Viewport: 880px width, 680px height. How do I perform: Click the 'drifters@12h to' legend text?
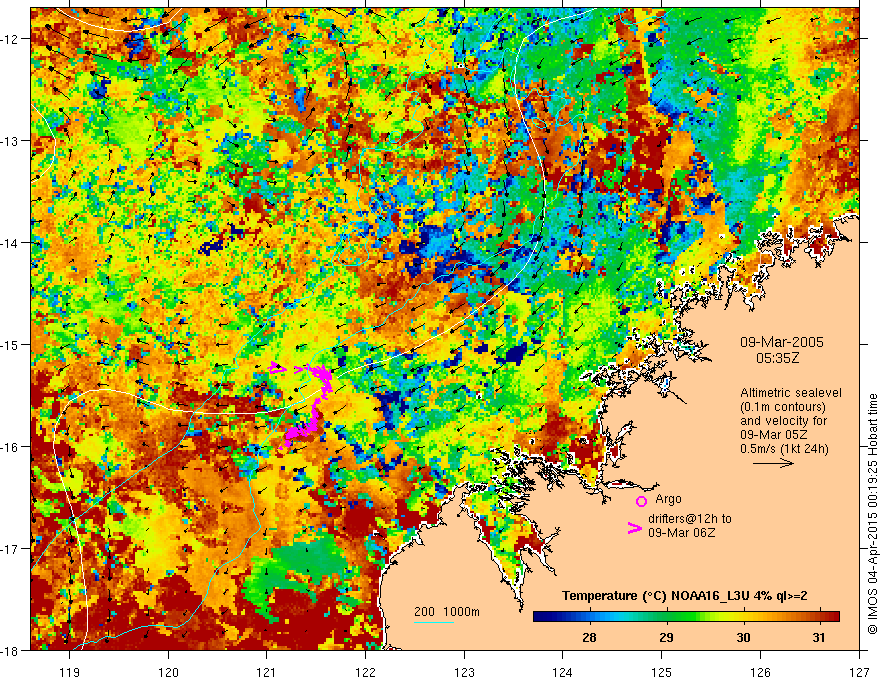(690, 518)
